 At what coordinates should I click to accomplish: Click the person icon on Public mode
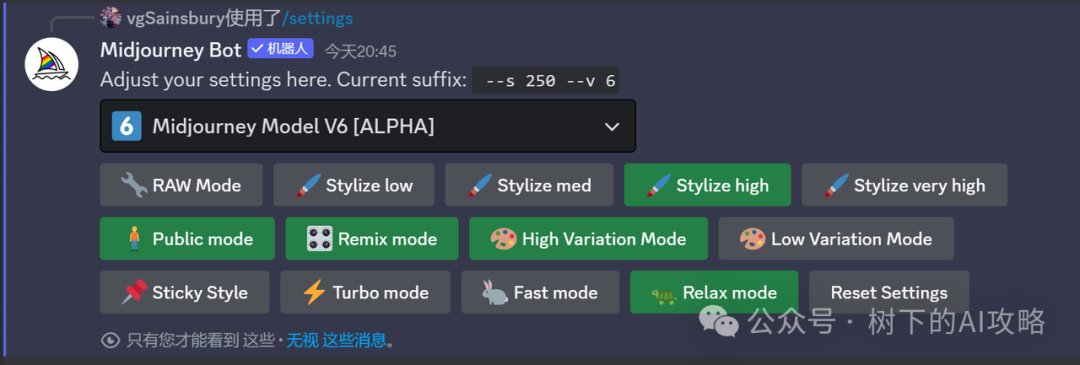point(134,239)
